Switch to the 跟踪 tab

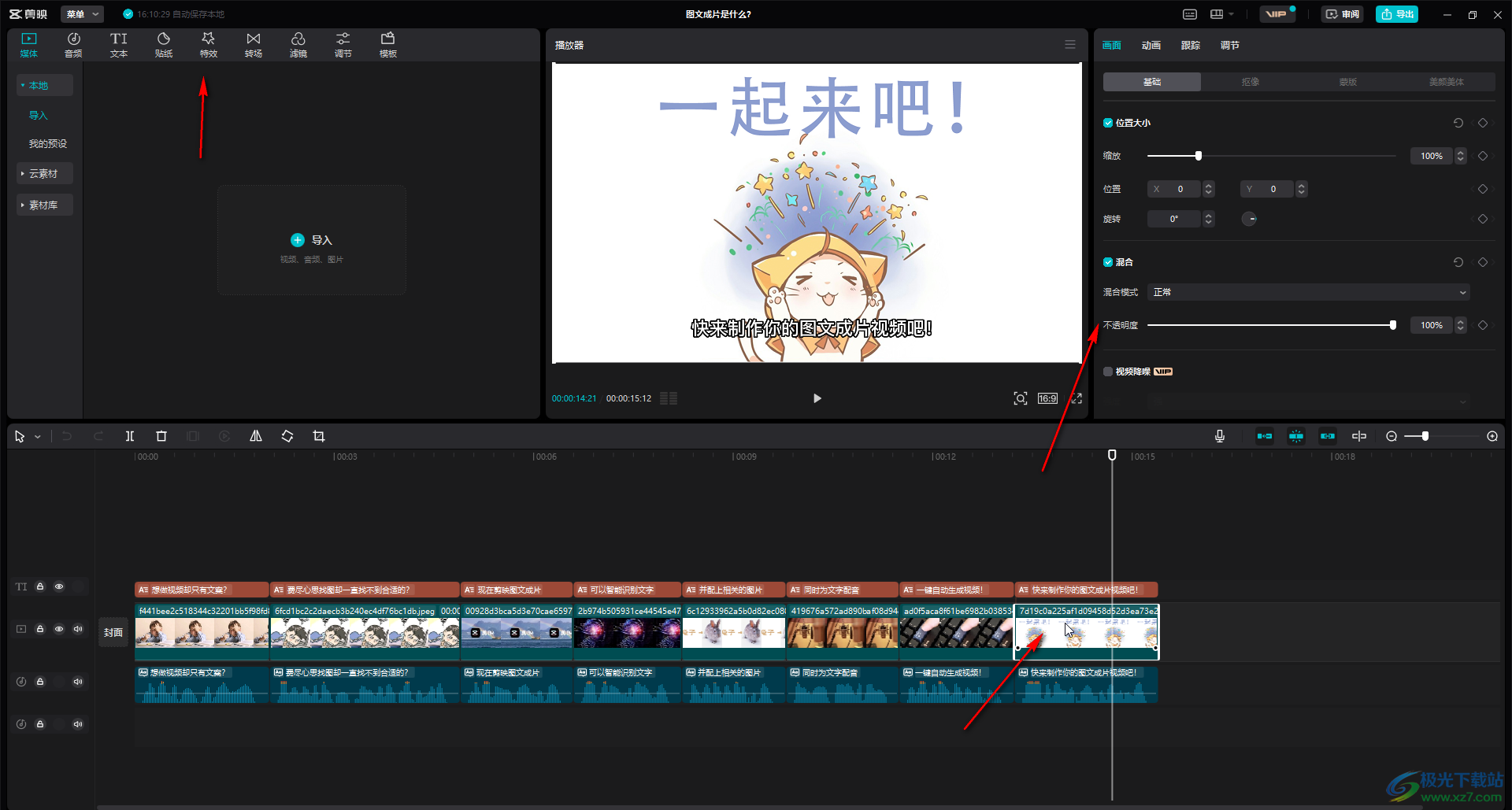pos(1191,46)
